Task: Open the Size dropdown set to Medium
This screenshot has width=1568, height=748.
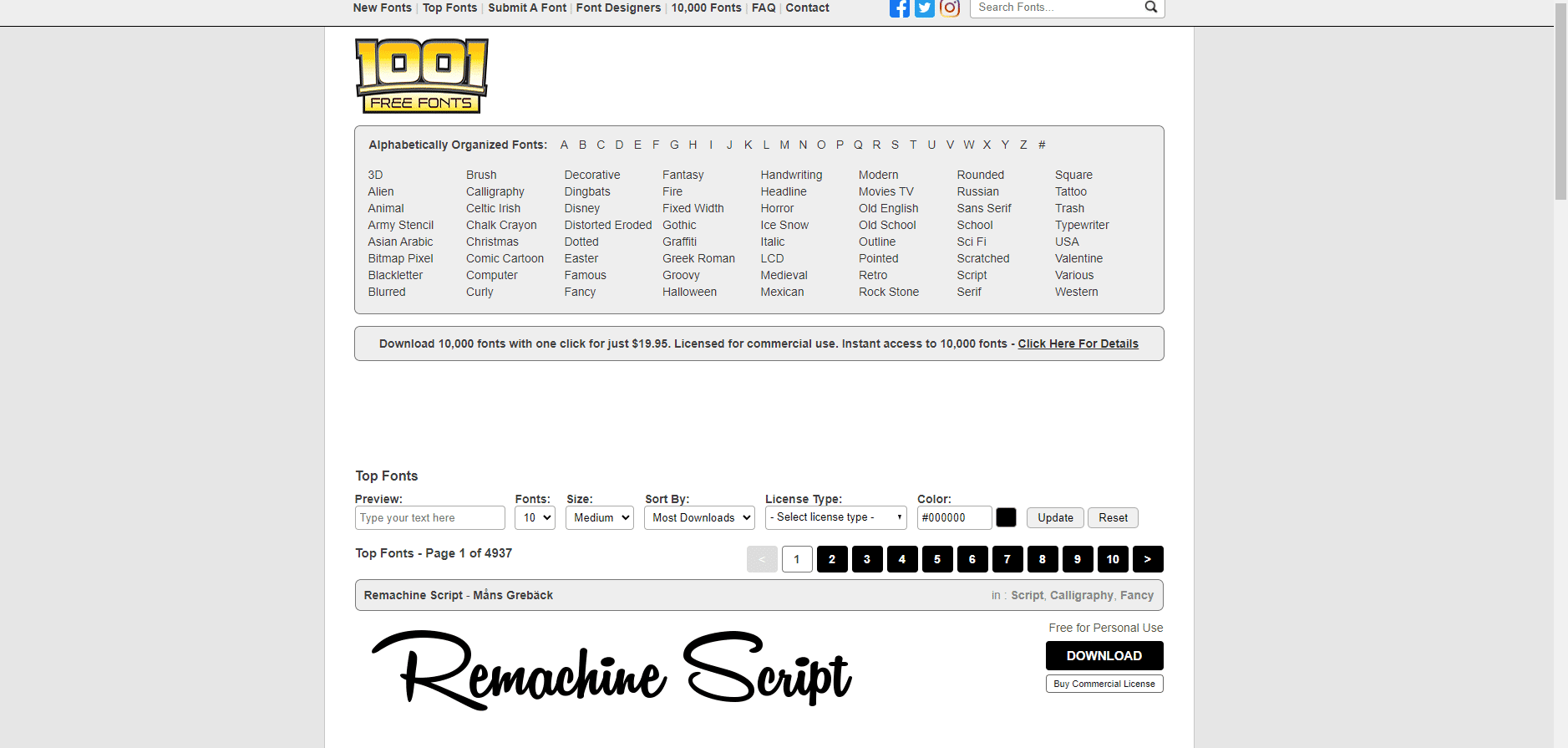Action: coord(600,518)
